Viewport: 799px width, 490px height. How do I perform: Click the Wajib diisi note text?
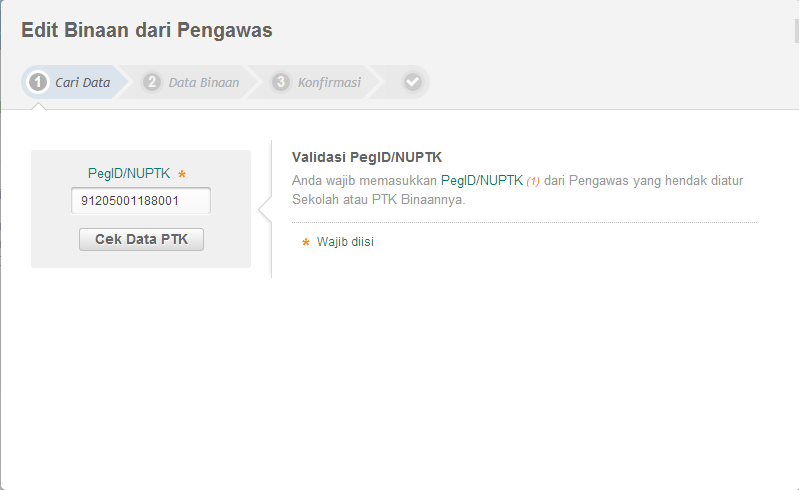[x=345, y=242]
